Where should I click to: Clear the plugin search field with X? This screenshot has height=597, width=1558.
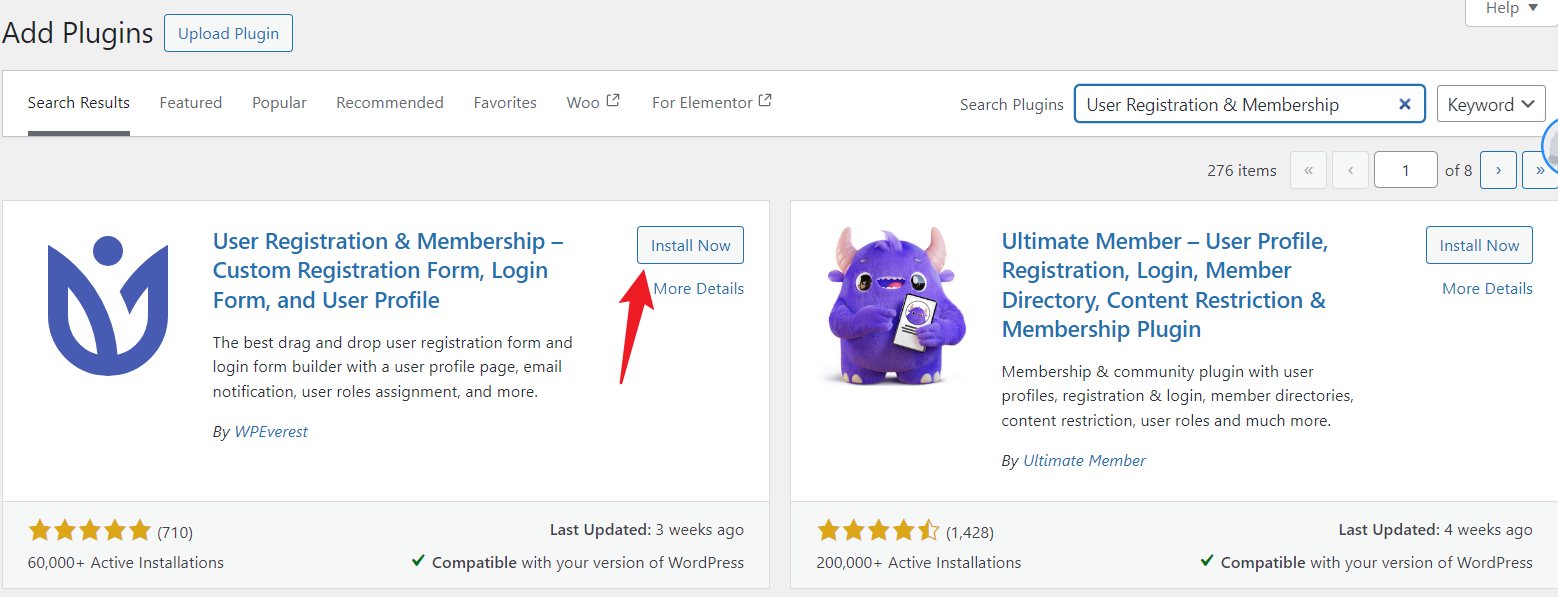[x=1405, y=104]
